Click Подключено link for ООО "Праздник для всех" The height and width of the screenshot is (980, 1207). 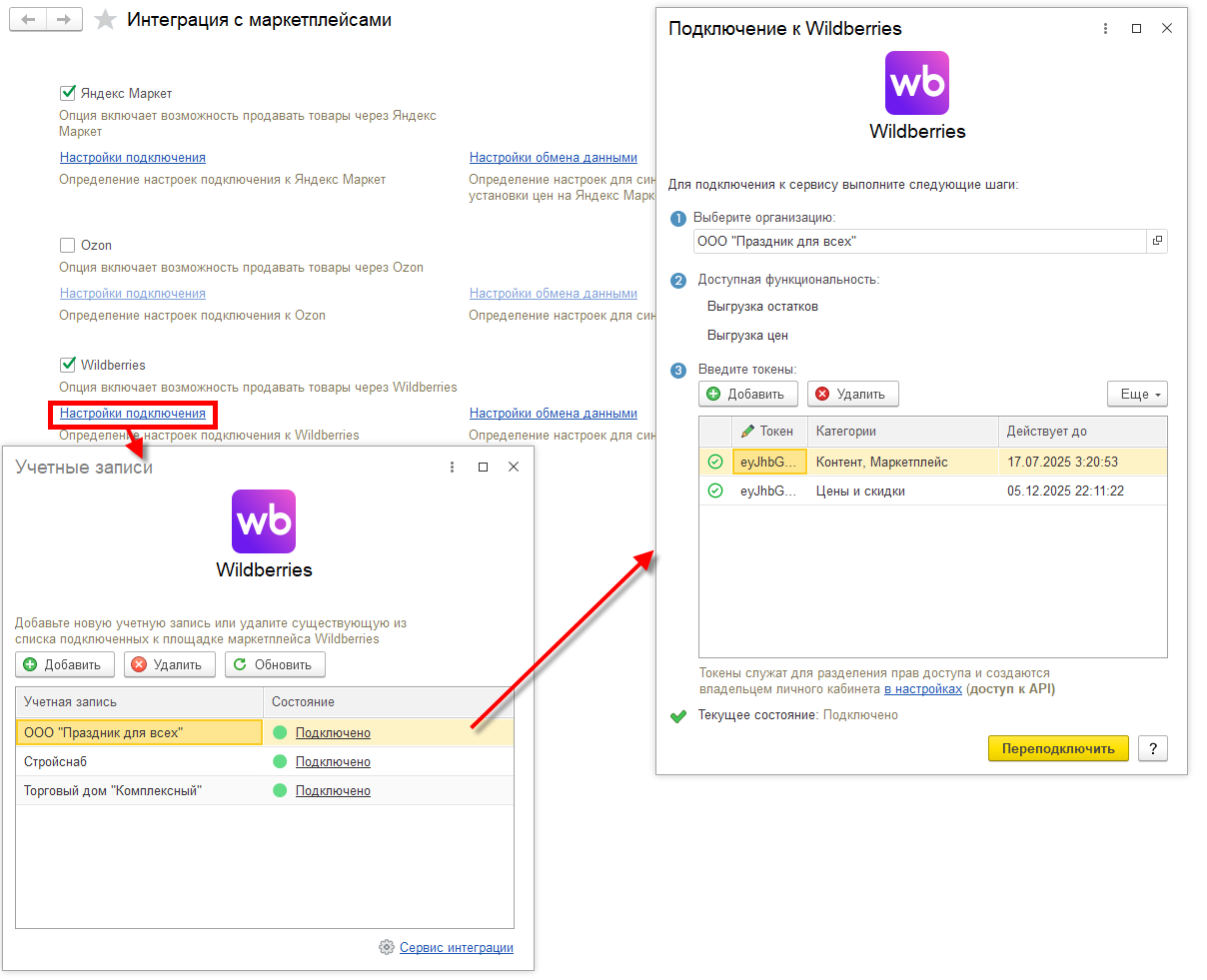click(333, 733)
